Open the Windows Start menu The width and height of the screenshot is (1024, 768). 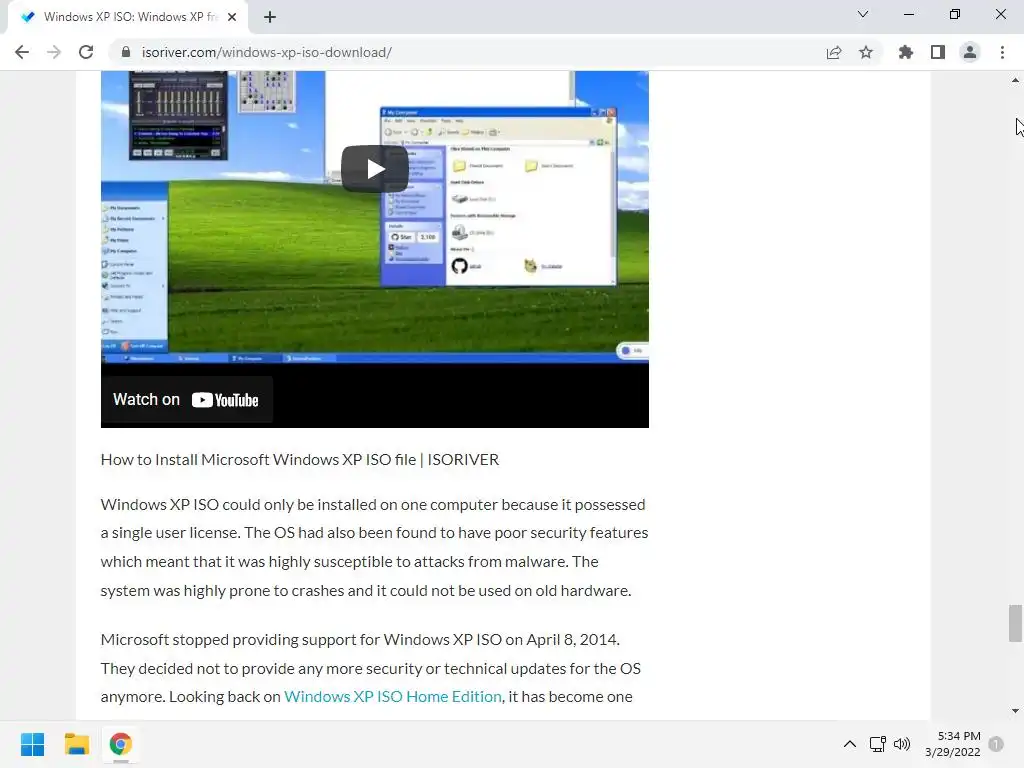click(33, 744)
